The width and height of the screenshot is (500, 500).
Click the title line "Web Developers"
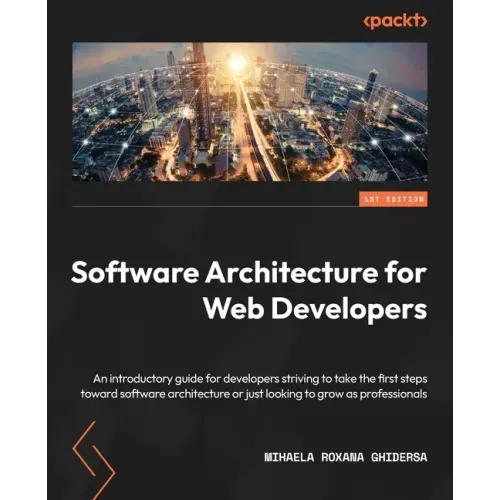coord(315,309)
